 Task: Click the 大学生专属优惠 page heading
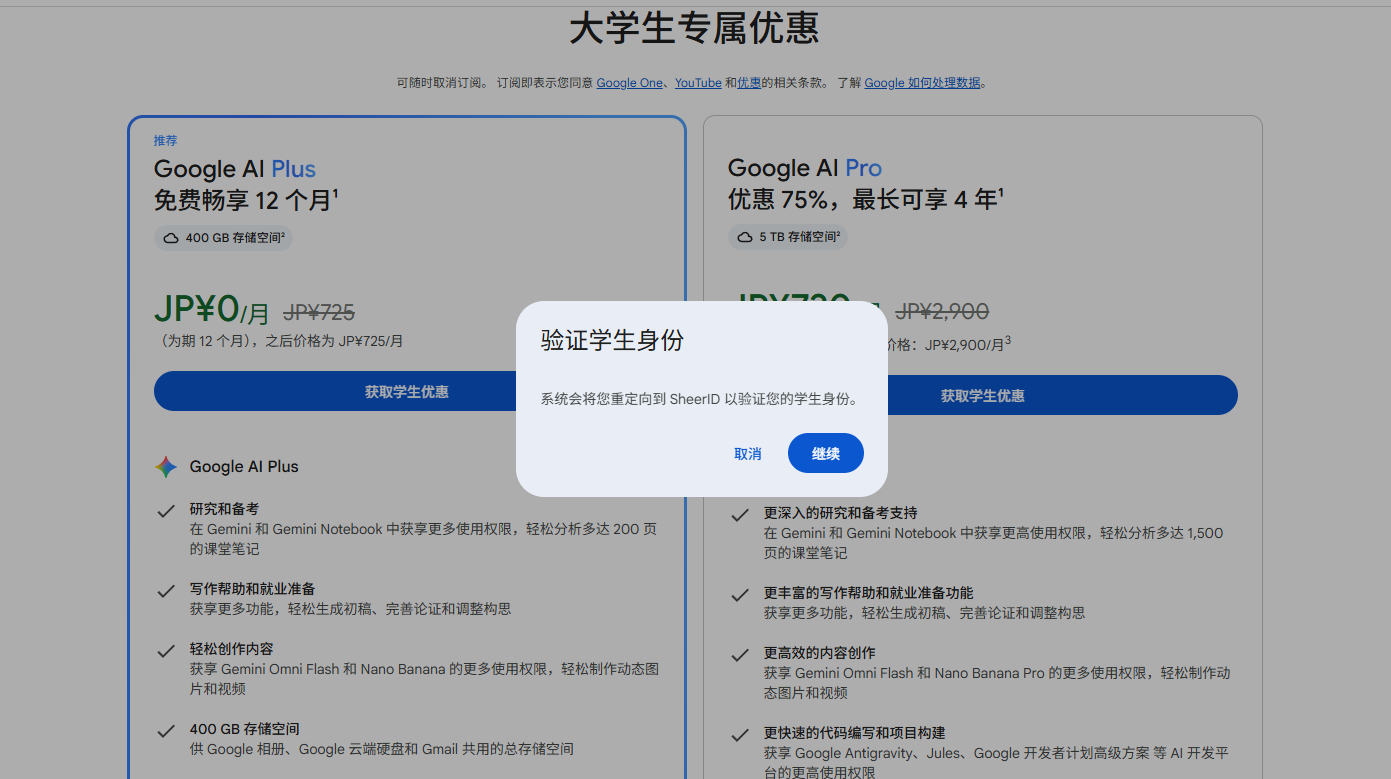click(x=695, y=28)
